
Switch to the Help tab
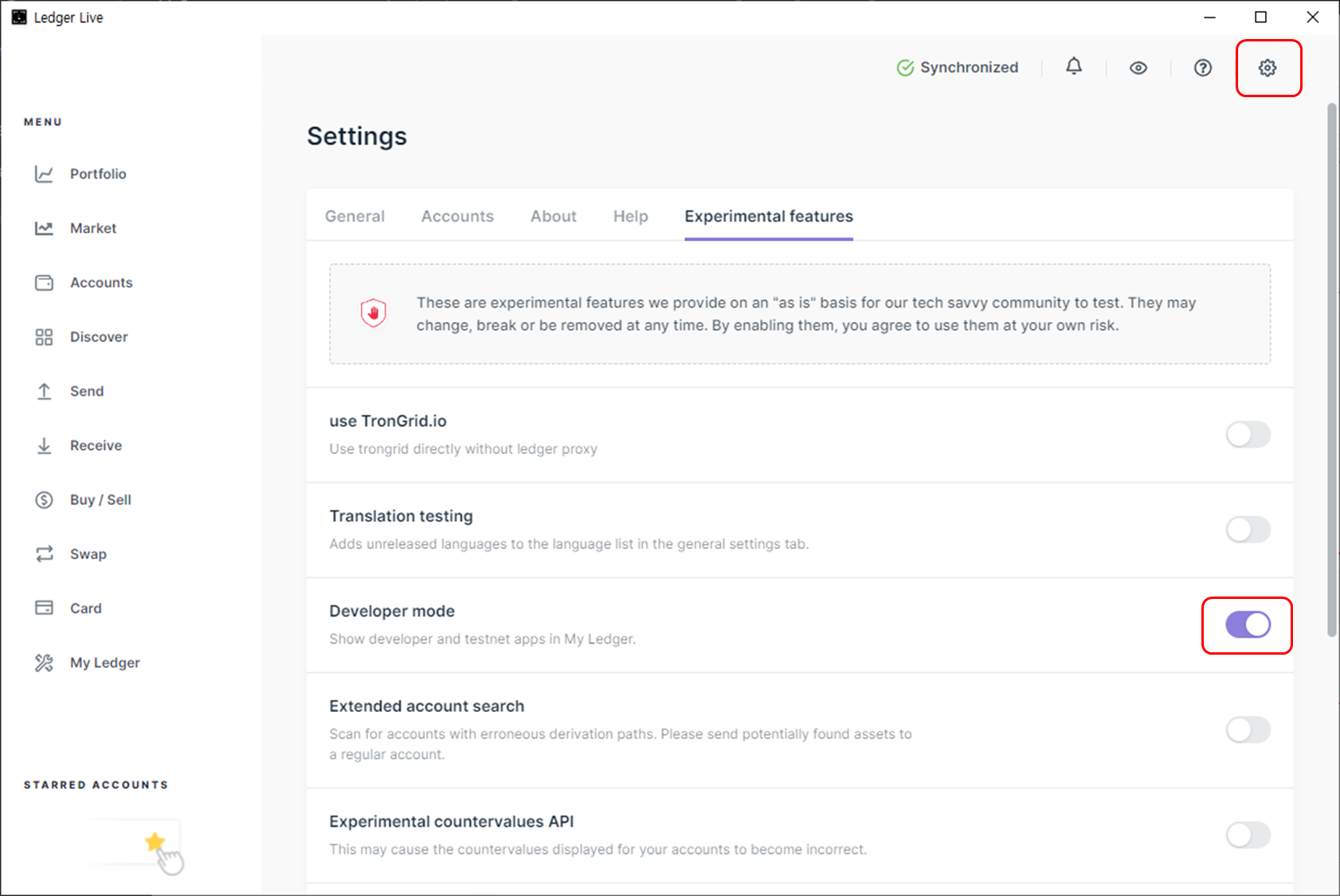click(631, 216)
